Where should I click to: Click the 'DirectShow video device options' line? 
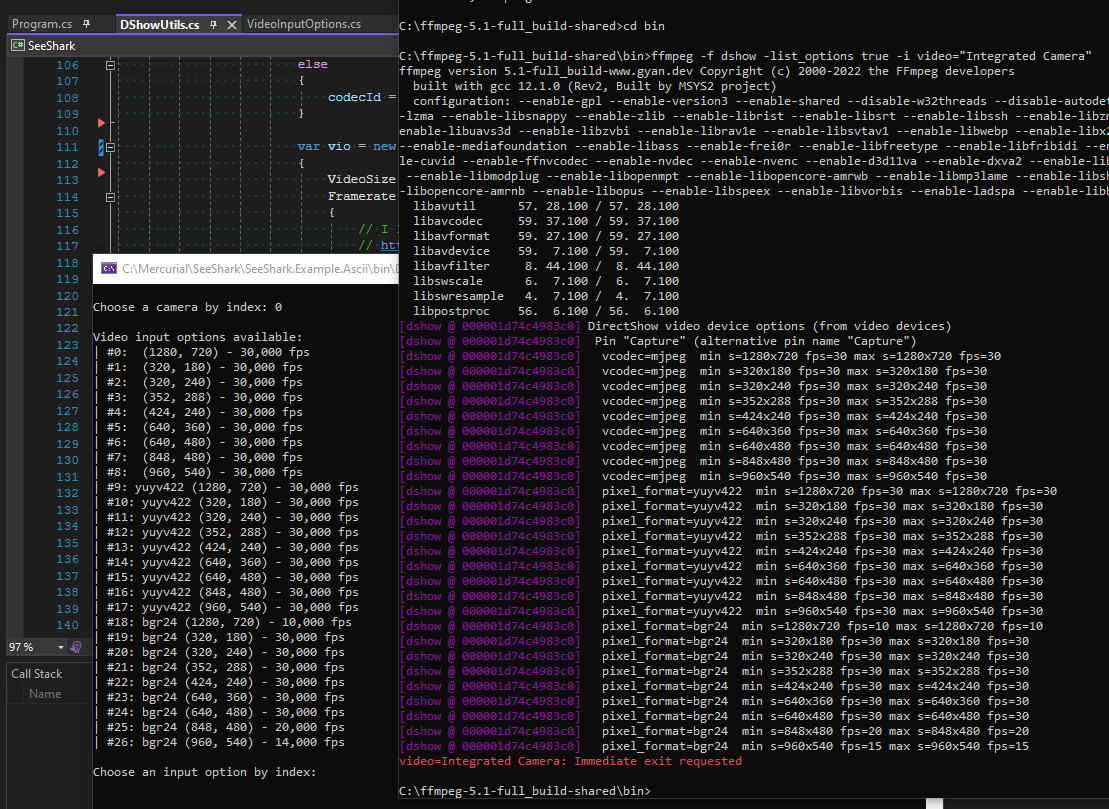pos(675,326)
